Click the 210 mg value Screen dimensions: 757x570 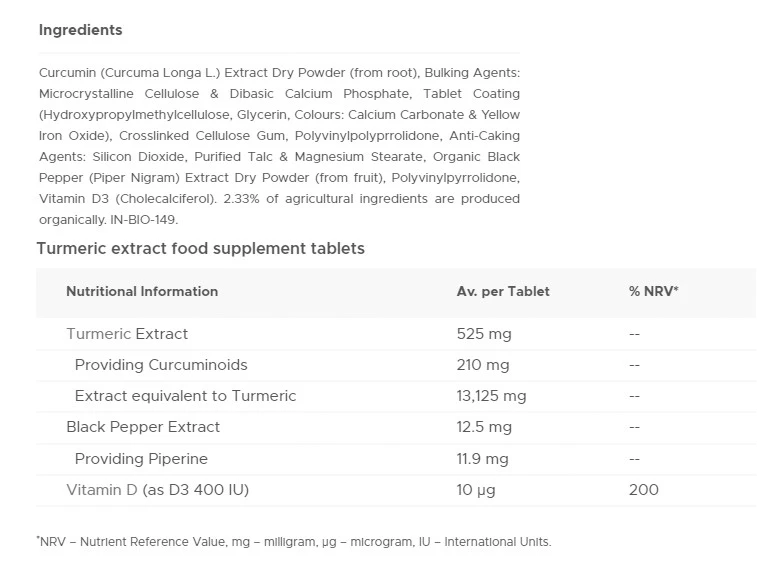click(x=483, y=365)
